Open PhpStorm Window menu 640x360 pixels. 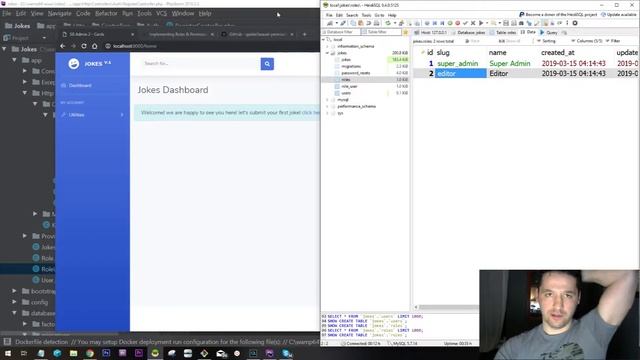[182, 13]
